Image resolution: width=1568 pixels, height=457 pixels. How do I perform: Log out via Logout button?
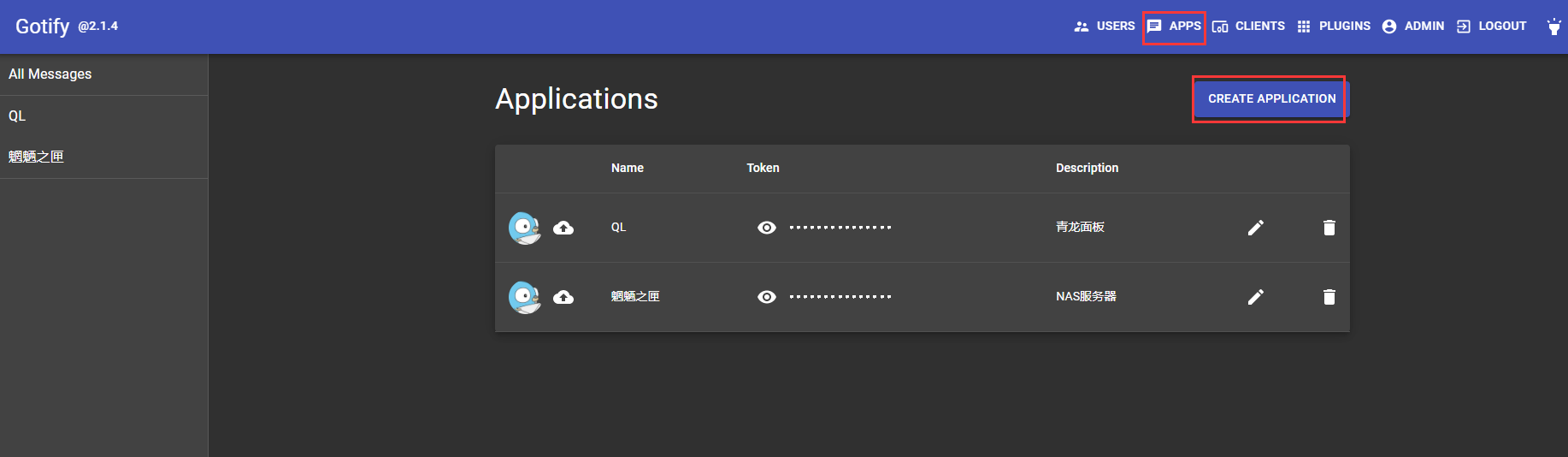pos(1492,27)
